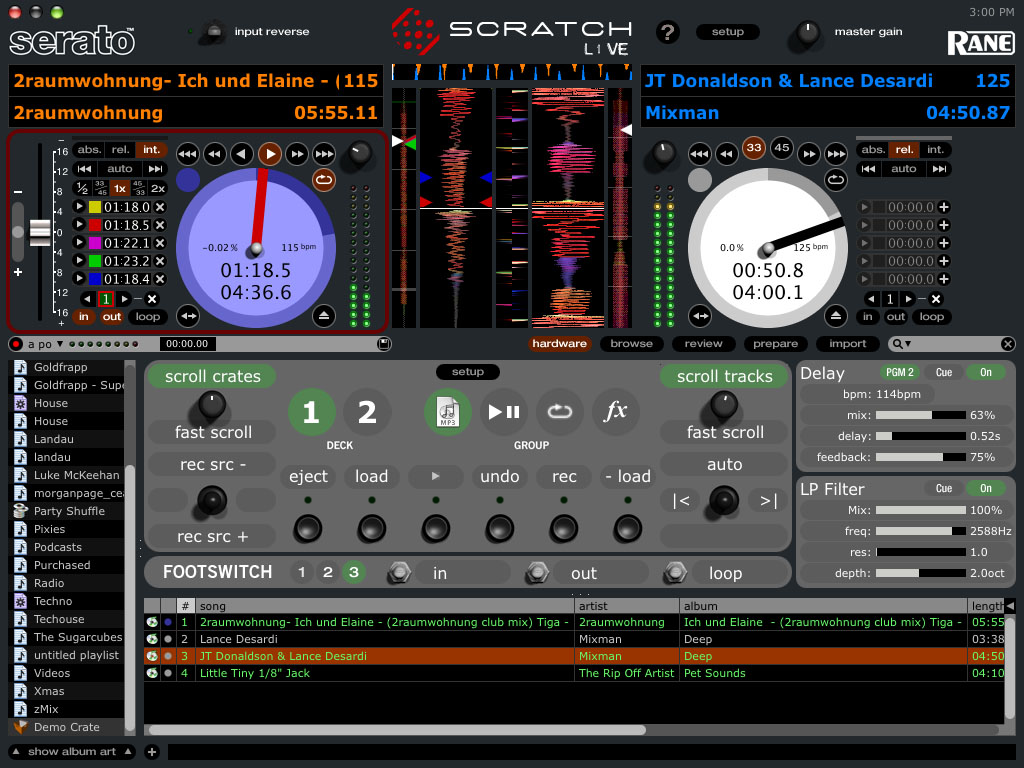The height and width of the screenshot is (768, 1024).
Task: Click the MP3 file icon in GROUP
Action: coord(448,411)
